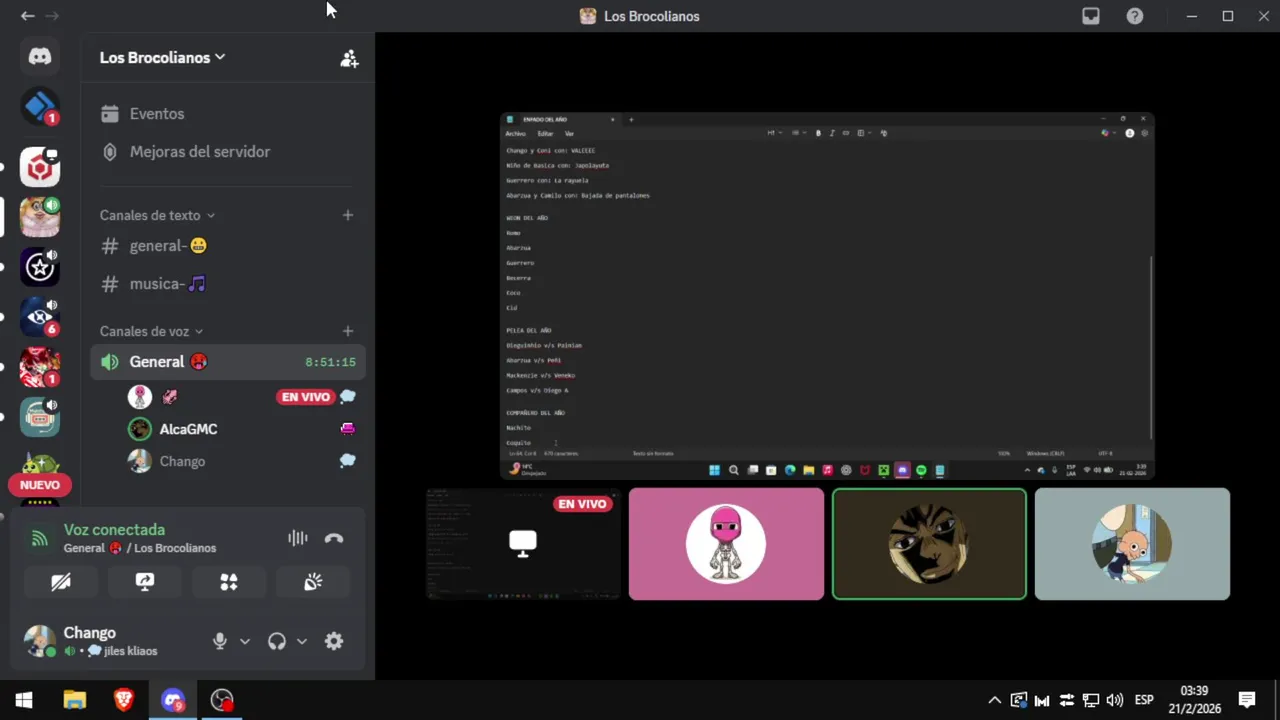Open Archivo menu in streamed Notepad
1280x720 pixels.
pyautogui.click(x=515, y=133)
